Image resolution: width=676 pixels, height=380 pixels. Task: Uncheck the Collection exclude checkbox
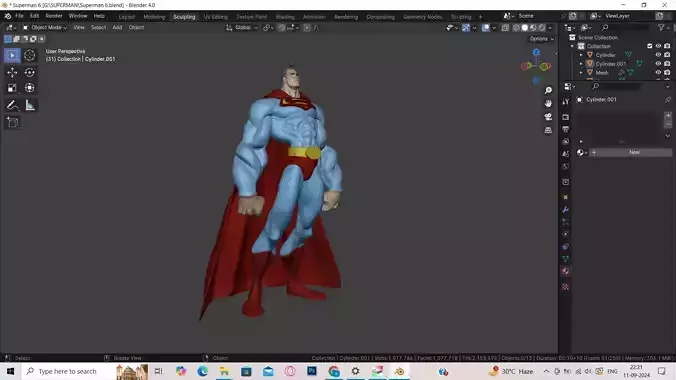click(x=649, y=46)
